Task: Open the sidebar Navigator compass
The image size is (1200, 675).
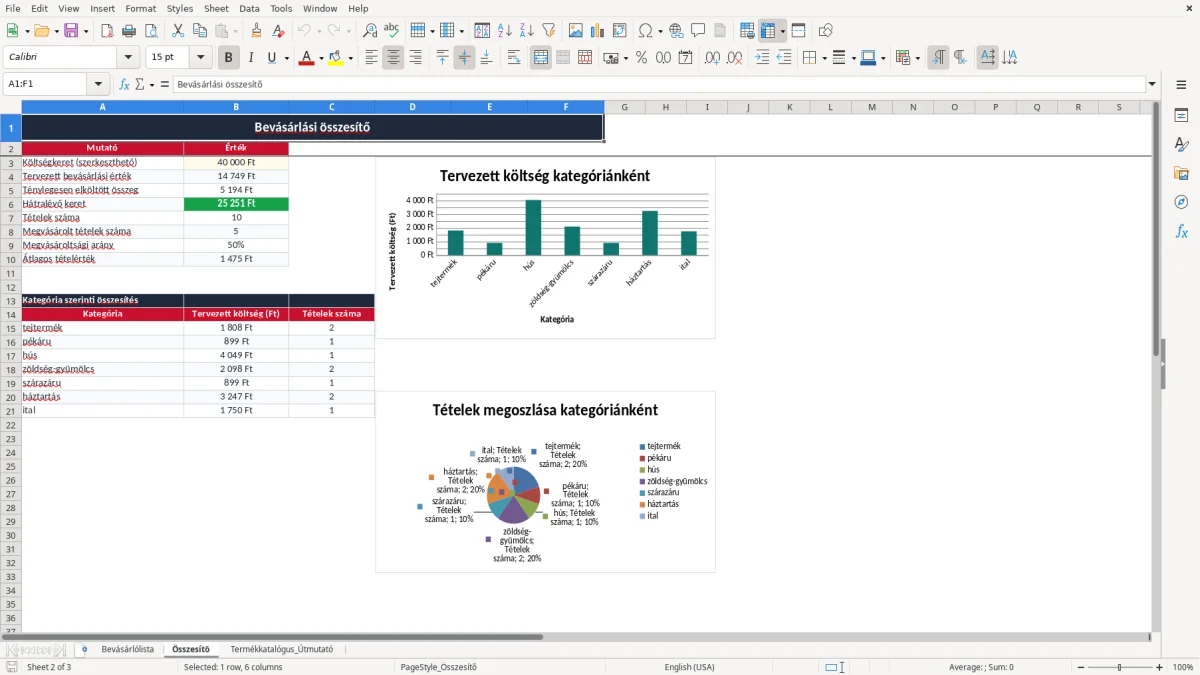Action: click(1181, 202)
